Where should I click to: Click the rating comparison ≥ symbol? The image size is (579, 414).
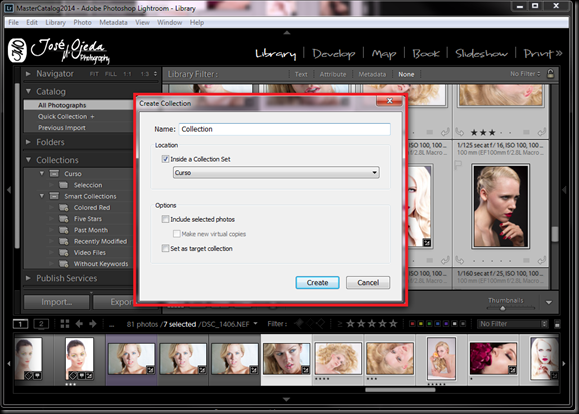click(x=340, y=324)
